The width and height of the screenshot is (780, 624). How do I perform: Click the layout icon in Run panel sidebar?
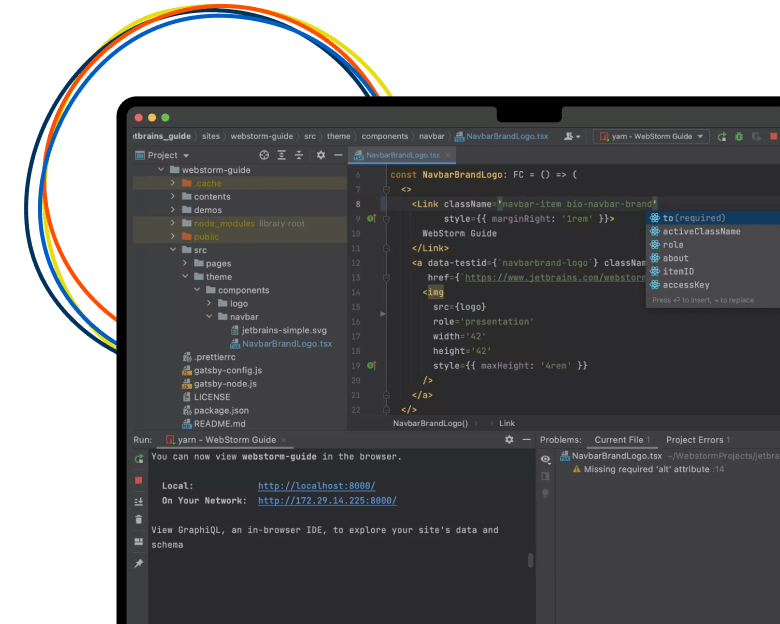139,541
